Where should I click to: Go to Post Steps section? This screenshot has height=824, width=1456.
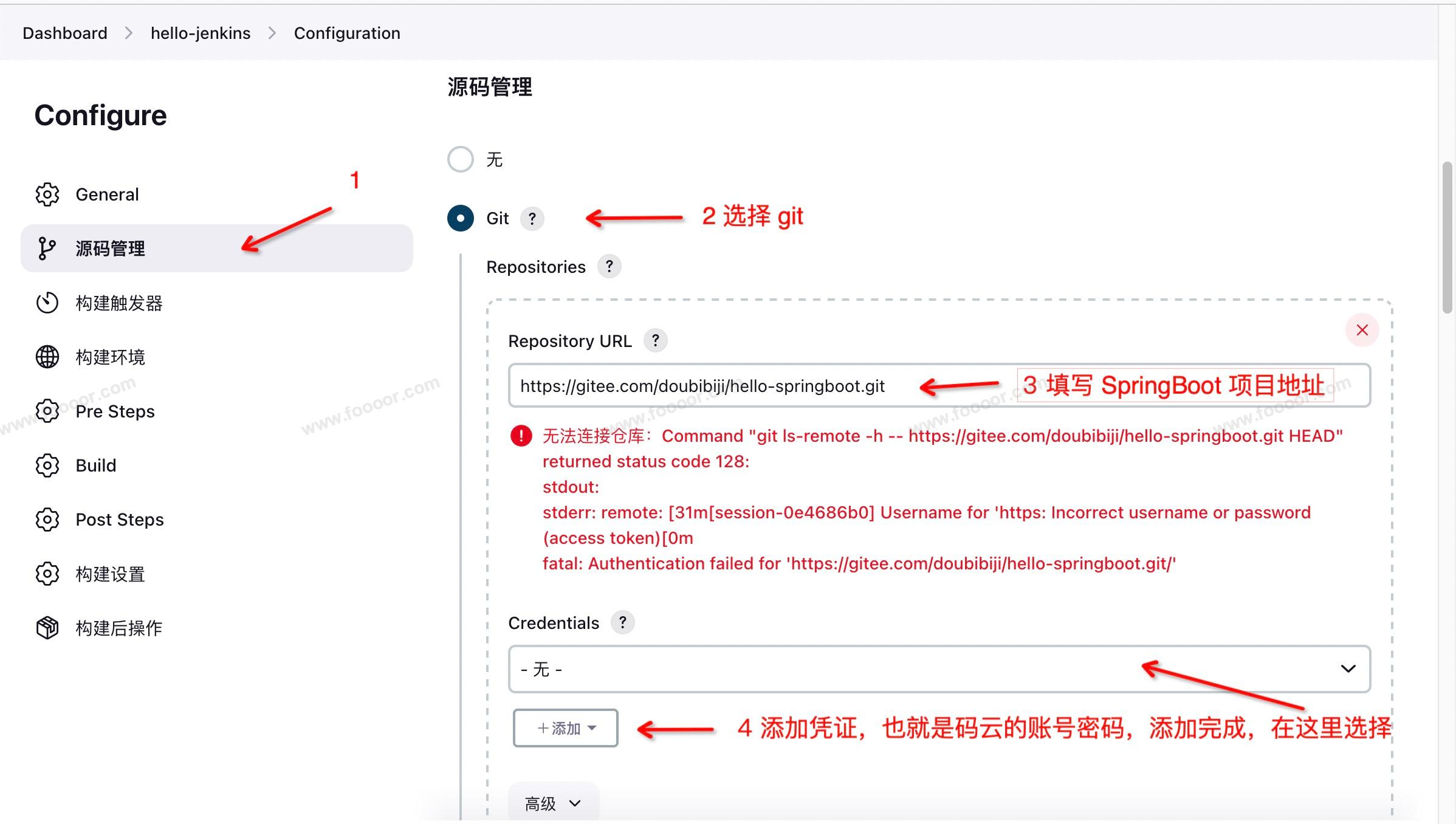(x=120, y=520)
